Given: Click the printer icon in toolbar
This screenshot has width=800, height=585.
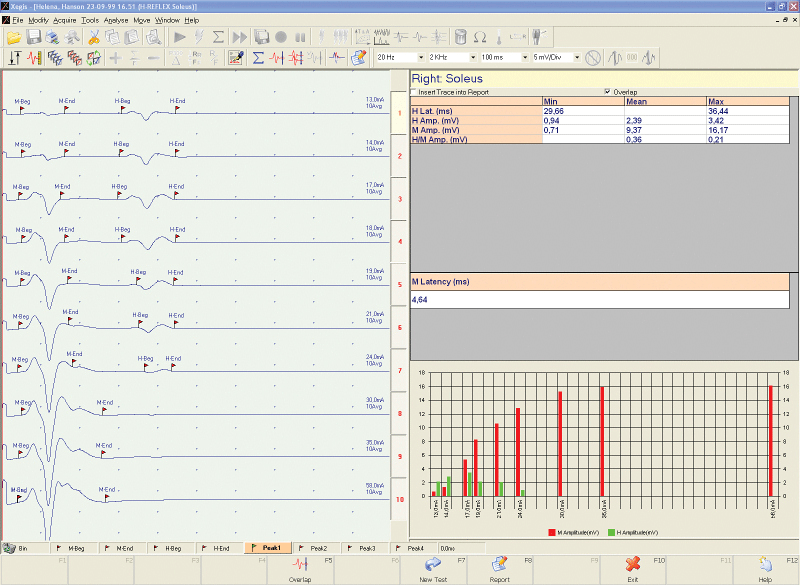Looking at the screenshot, I should click(x=50, y=37).
